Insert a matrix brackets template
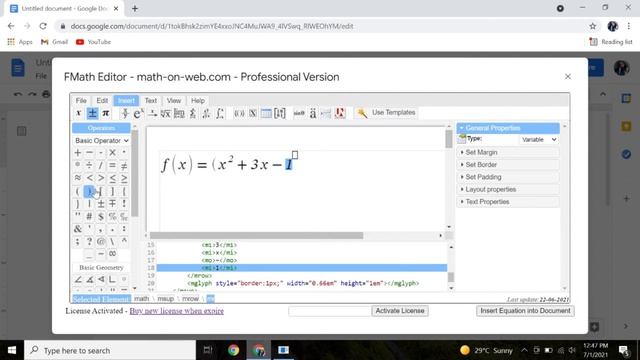640x360 pixels. (x=280, y=113)
